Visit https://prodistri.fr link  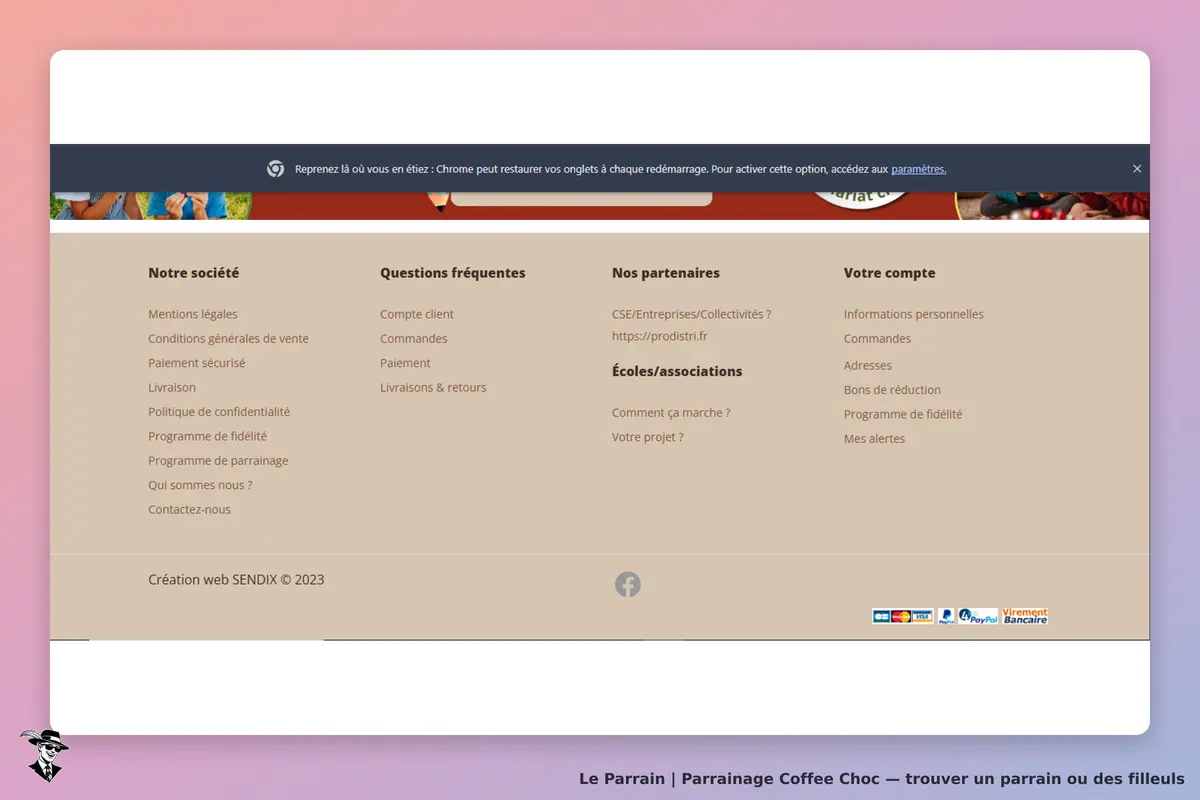[660, 336]
